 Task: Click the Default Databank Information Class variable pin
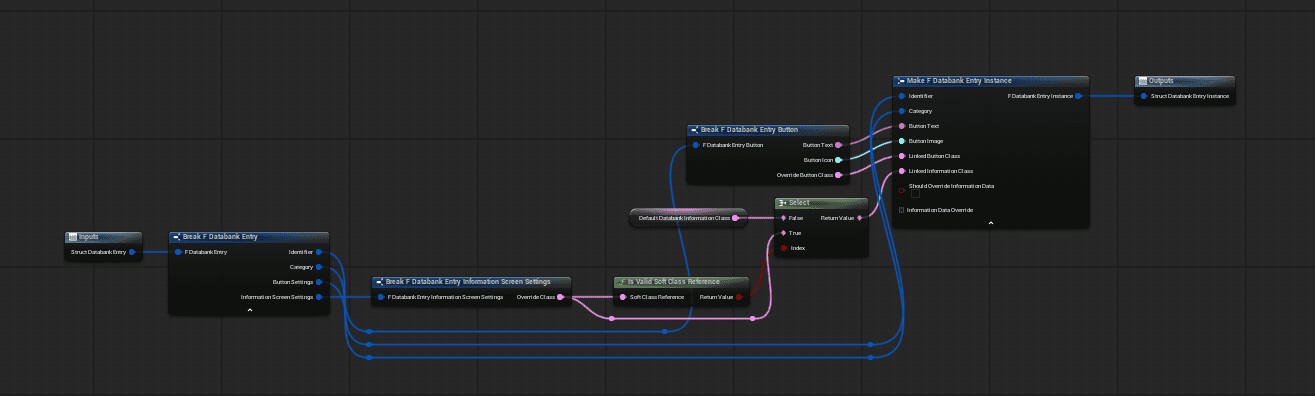click(x=735, y=217)
